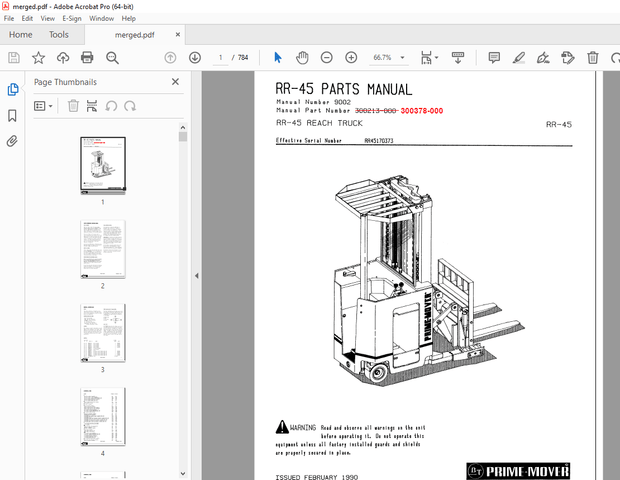
Task: Switch to the Home tab
Action: click(x=21, y=35)
